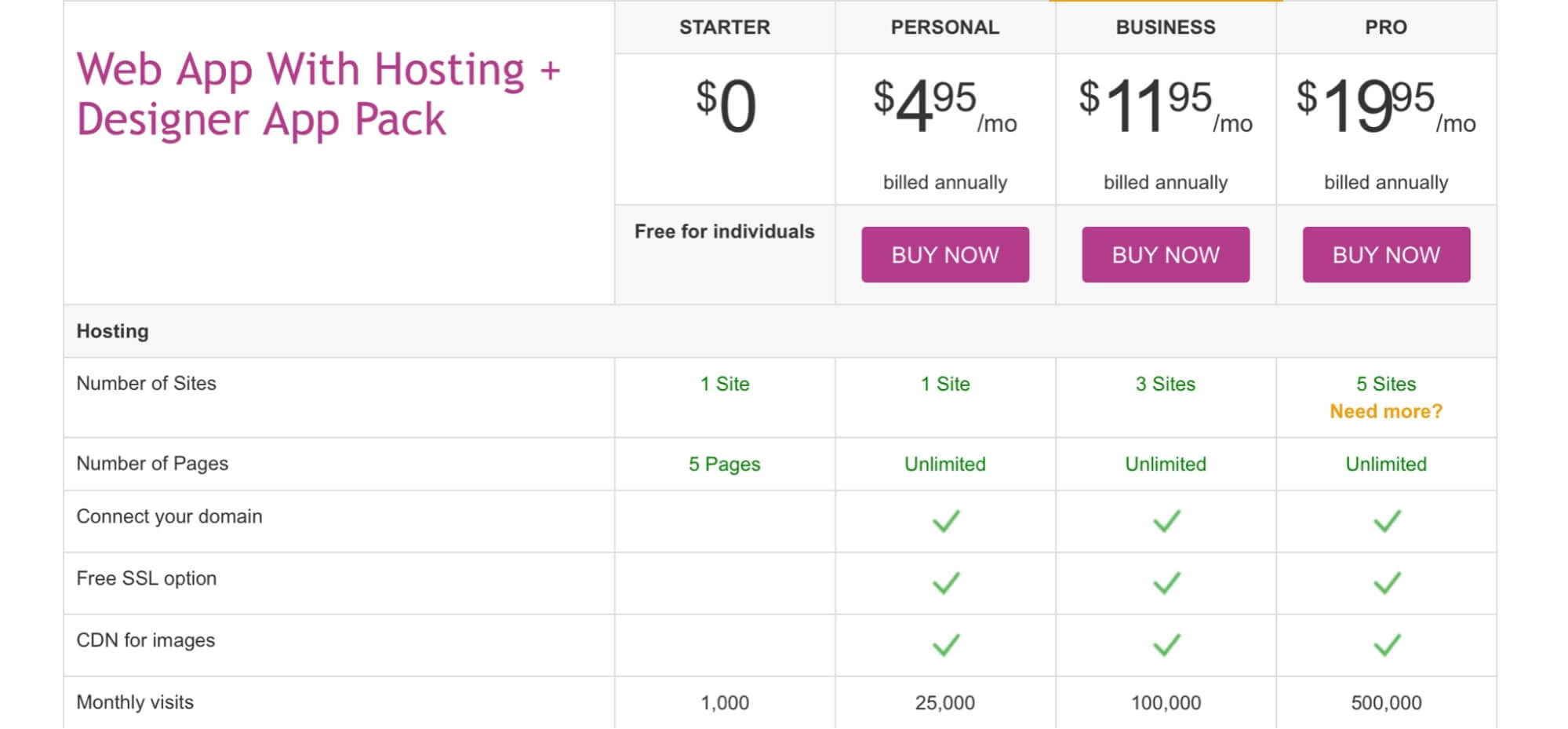
Task: Select the STARTER plan header
Action: point(725,27)
